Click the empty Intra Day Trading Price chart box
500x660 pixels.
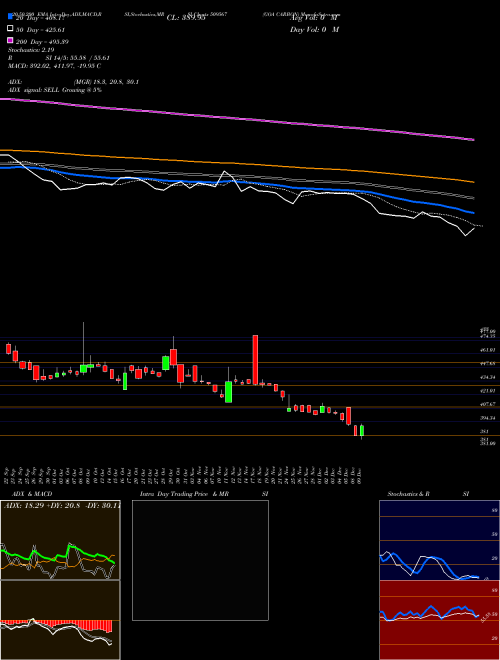200,560
